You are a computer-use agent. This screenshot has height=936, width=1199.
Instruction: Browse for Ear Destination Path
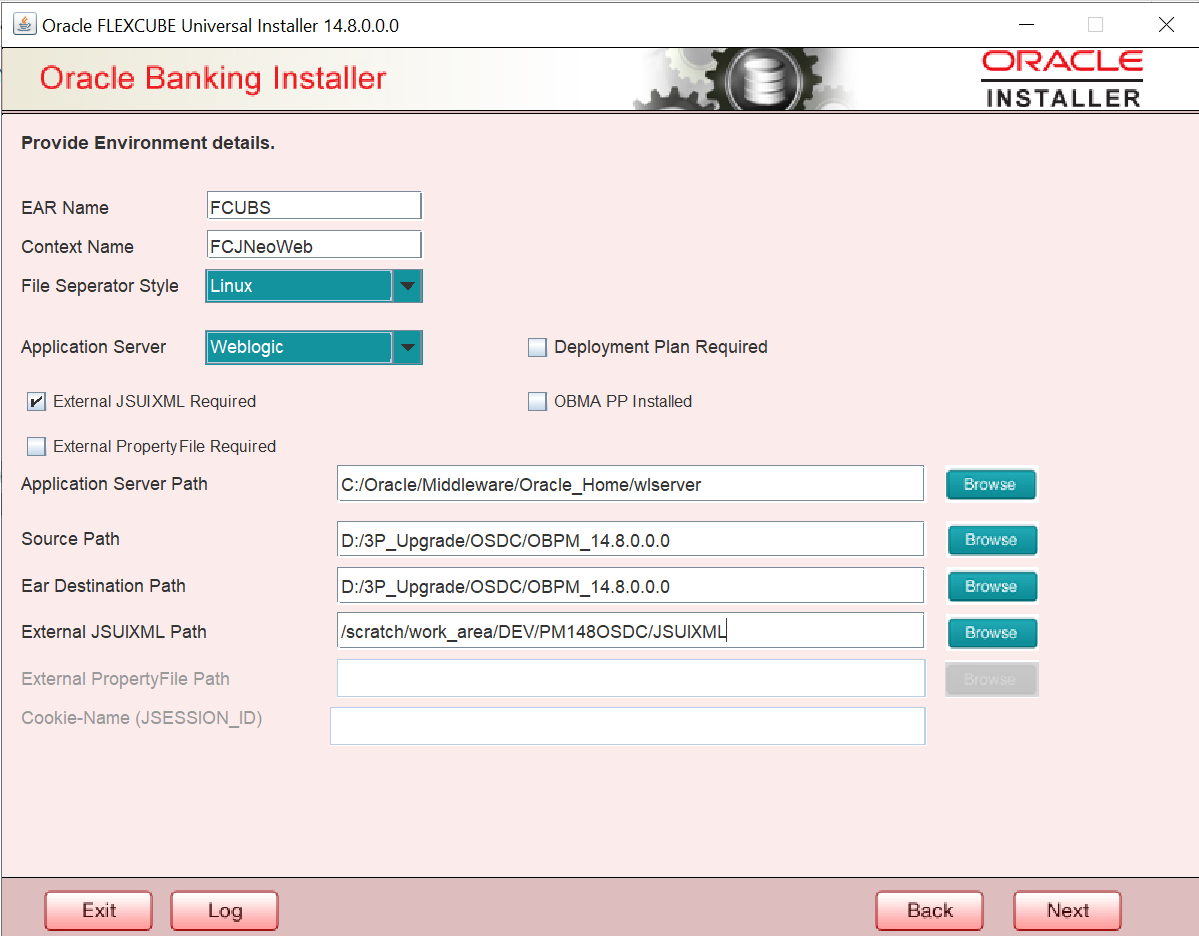click(x=993, y=587)
